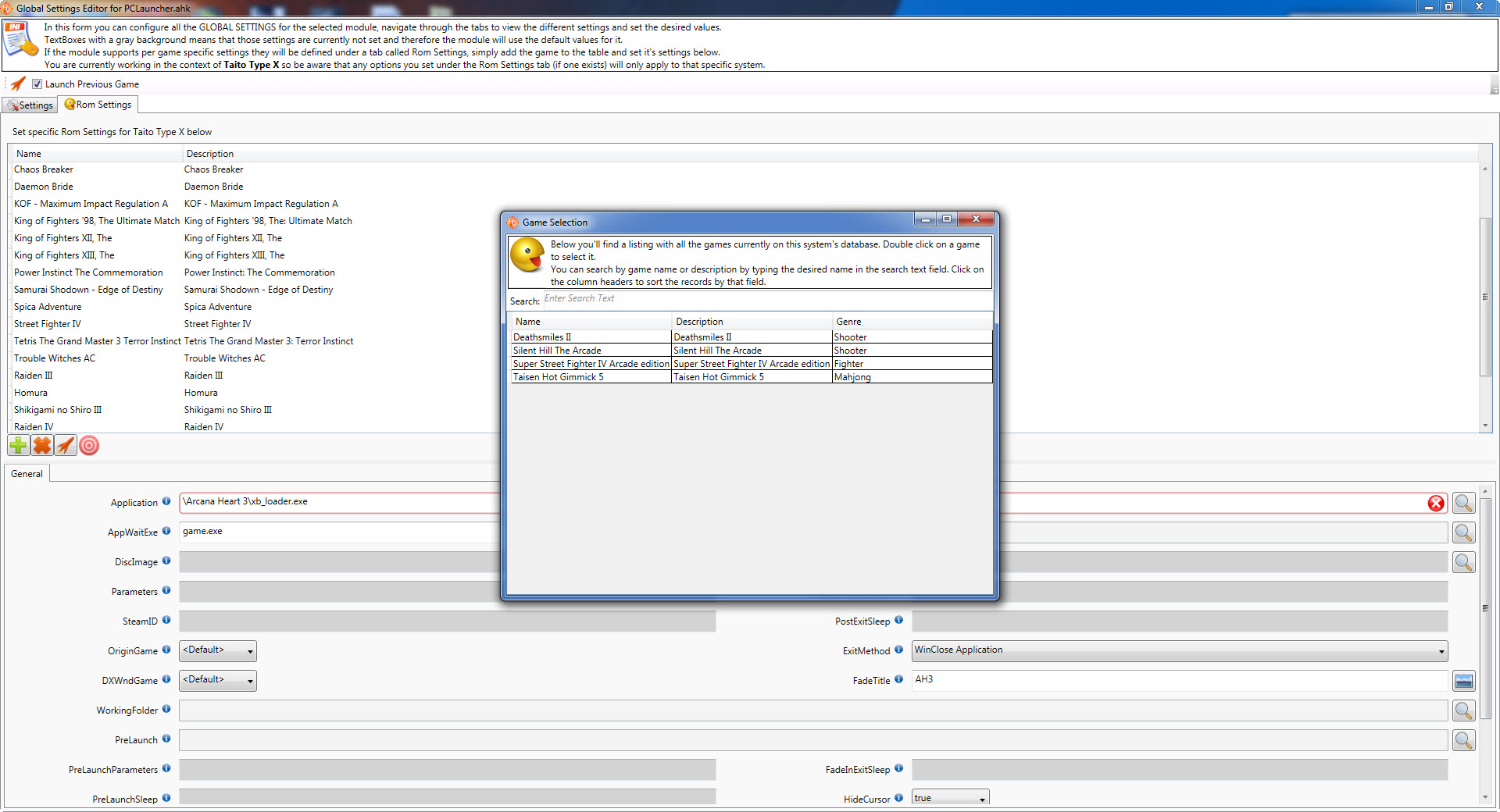The width and height of the screenshot is (1500, 812).
Task: Browse for DiscImage with magnifier icon
Action: (1464, 562)
